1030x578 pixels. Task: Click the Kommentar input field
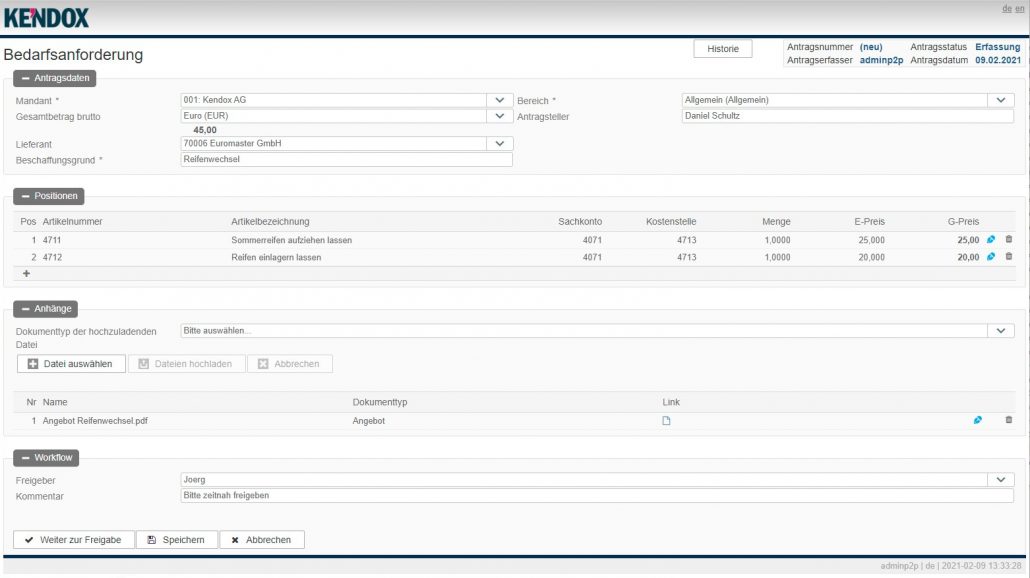point(596,496)
